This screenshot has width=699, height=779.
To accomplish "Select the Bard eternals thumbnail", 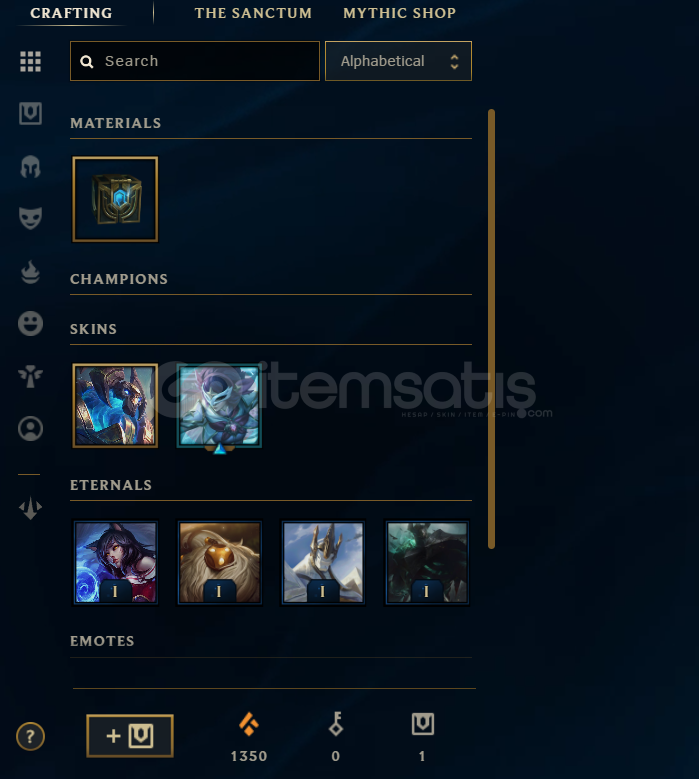I will point(220,562).
